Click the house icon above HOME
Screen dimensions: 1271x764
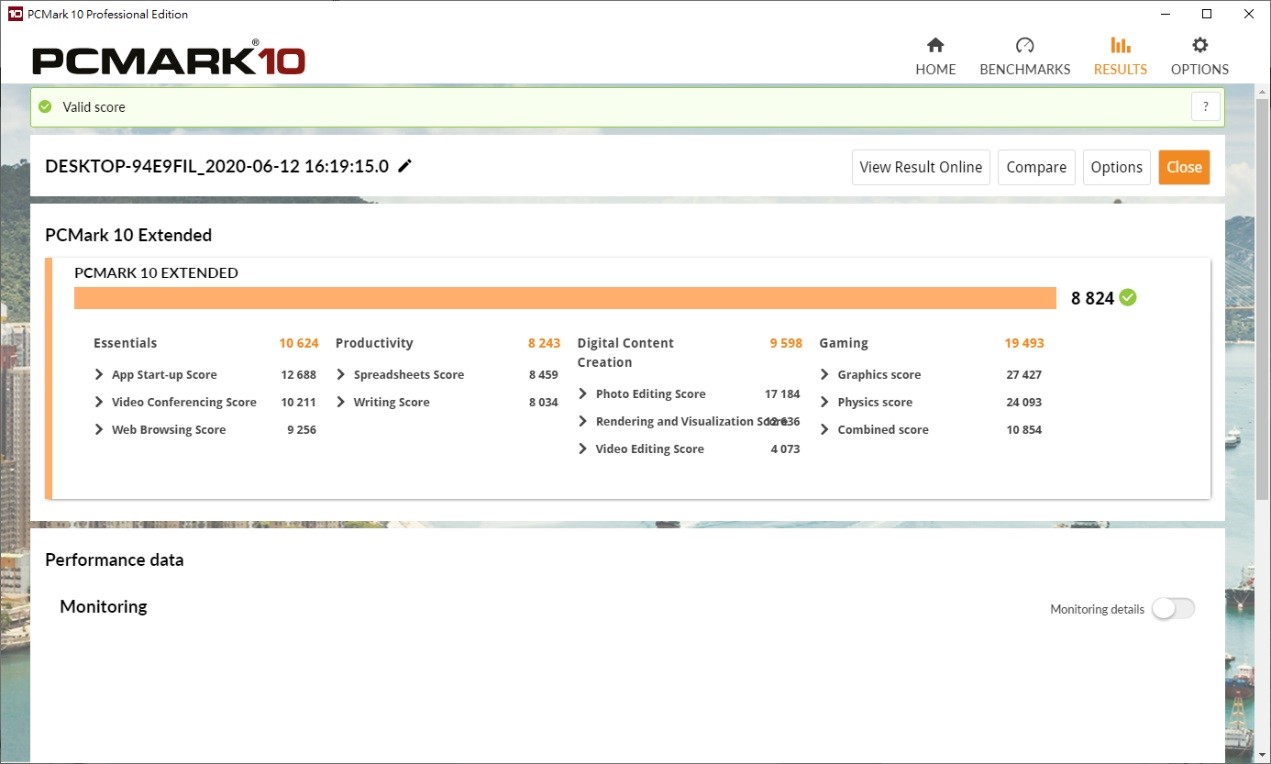(935, 45)
